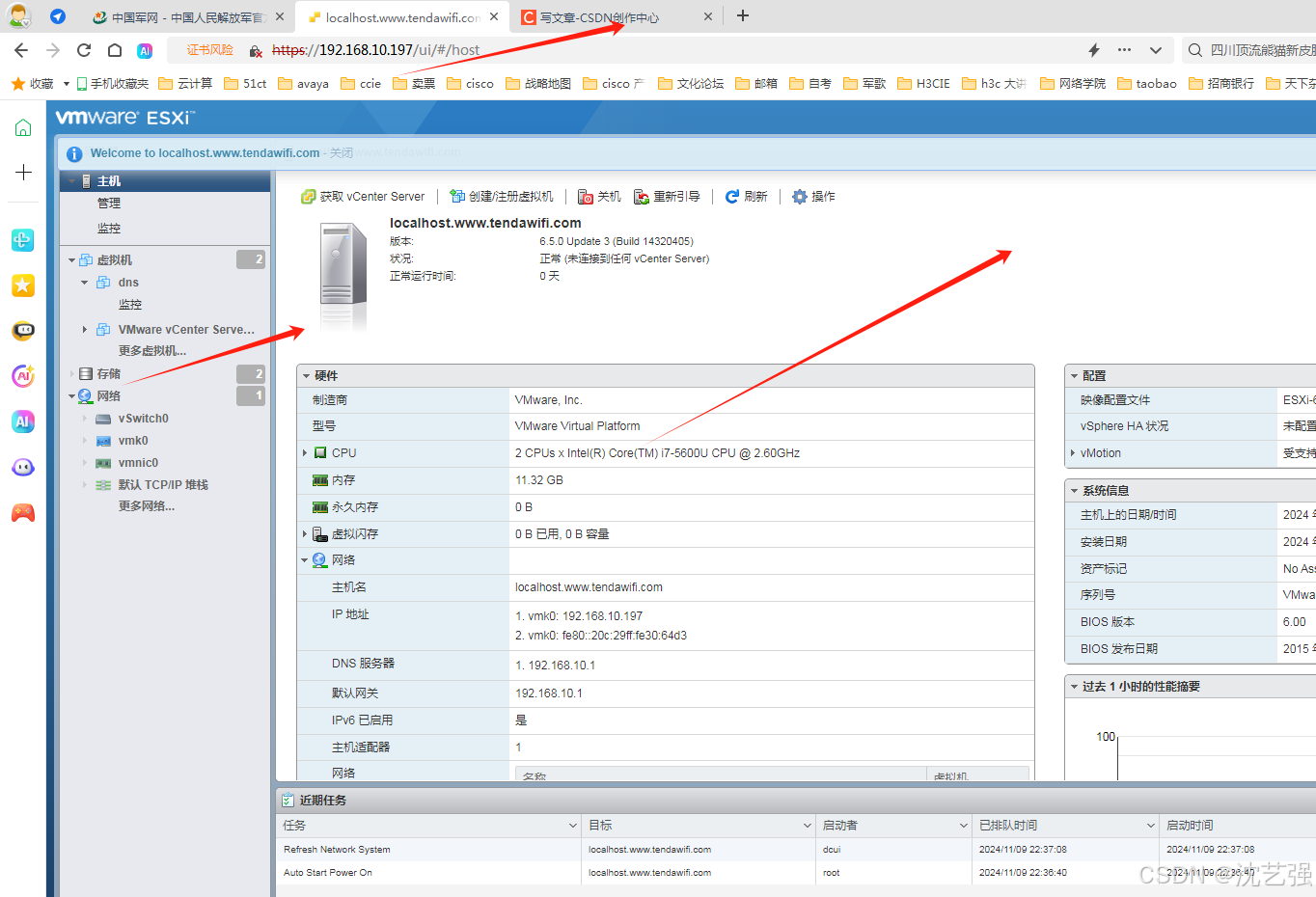Click the yellow star favorites sidebar icon
The image size is (1316, 897).
click(x=23, y=285)
